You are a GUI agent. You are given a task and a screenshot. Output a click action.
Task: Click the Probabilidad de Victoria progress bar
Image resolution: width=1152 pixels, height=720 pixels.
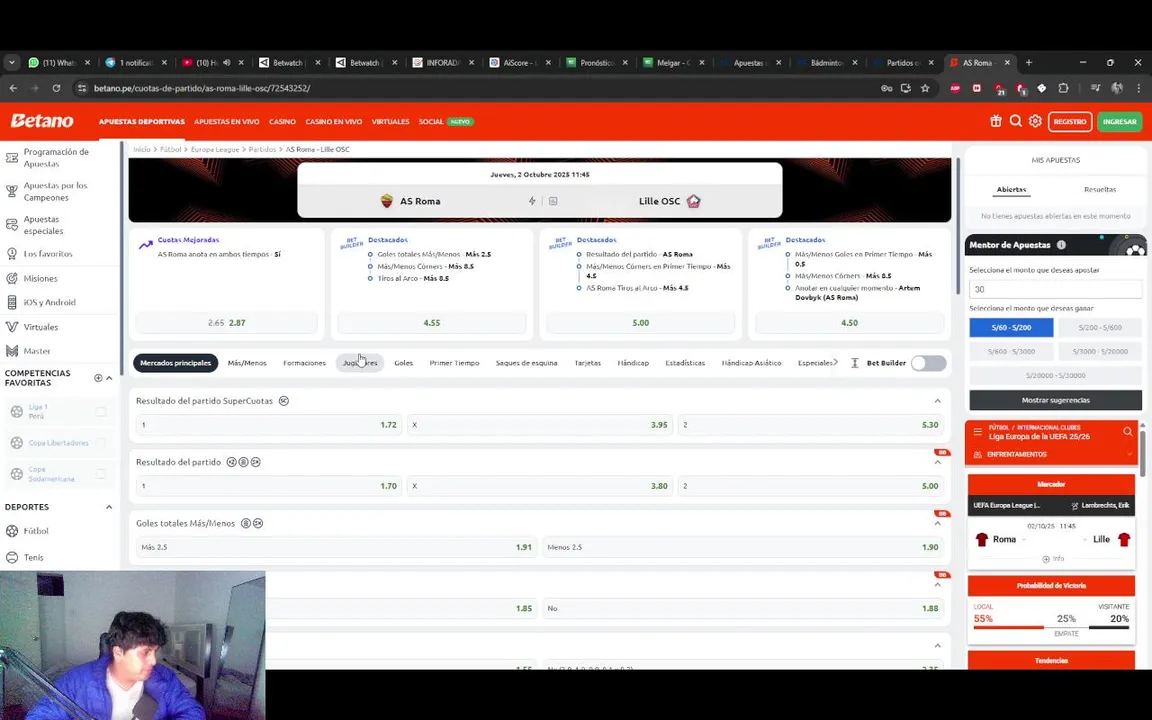(1051, 627)
